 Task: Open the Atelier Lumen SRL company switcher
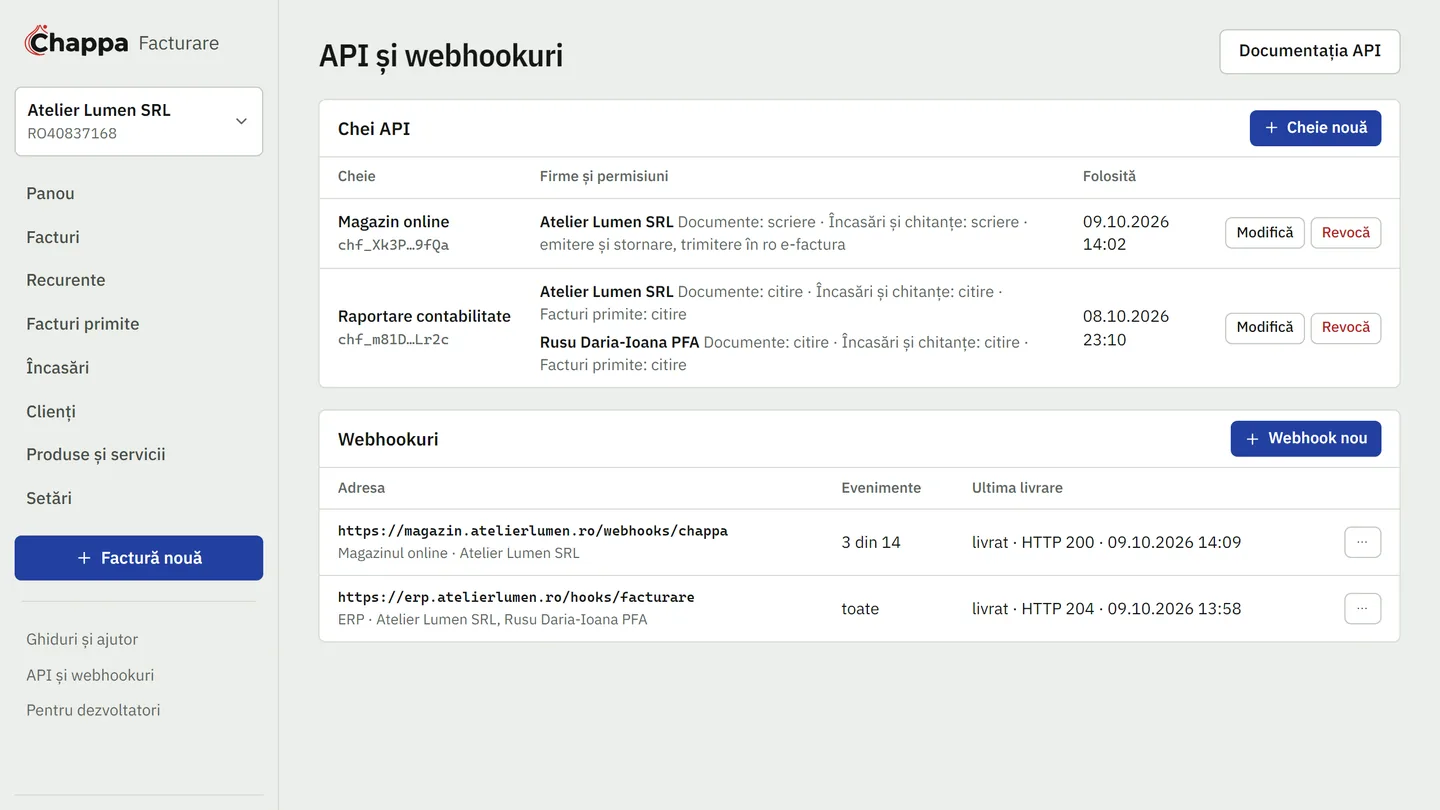tap(139, 121)
